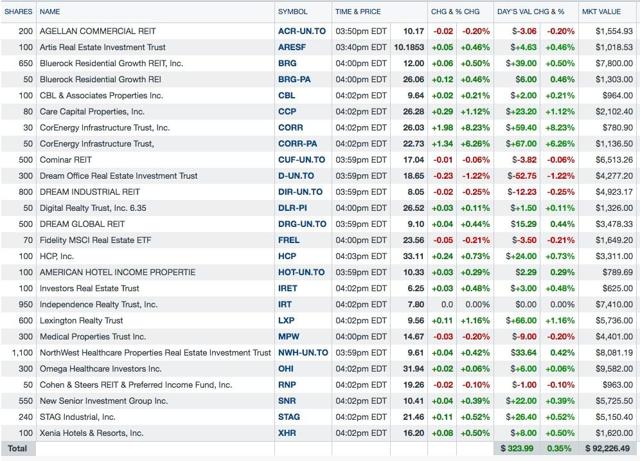Sort by CHG & % CHG header

click(455, 12)
